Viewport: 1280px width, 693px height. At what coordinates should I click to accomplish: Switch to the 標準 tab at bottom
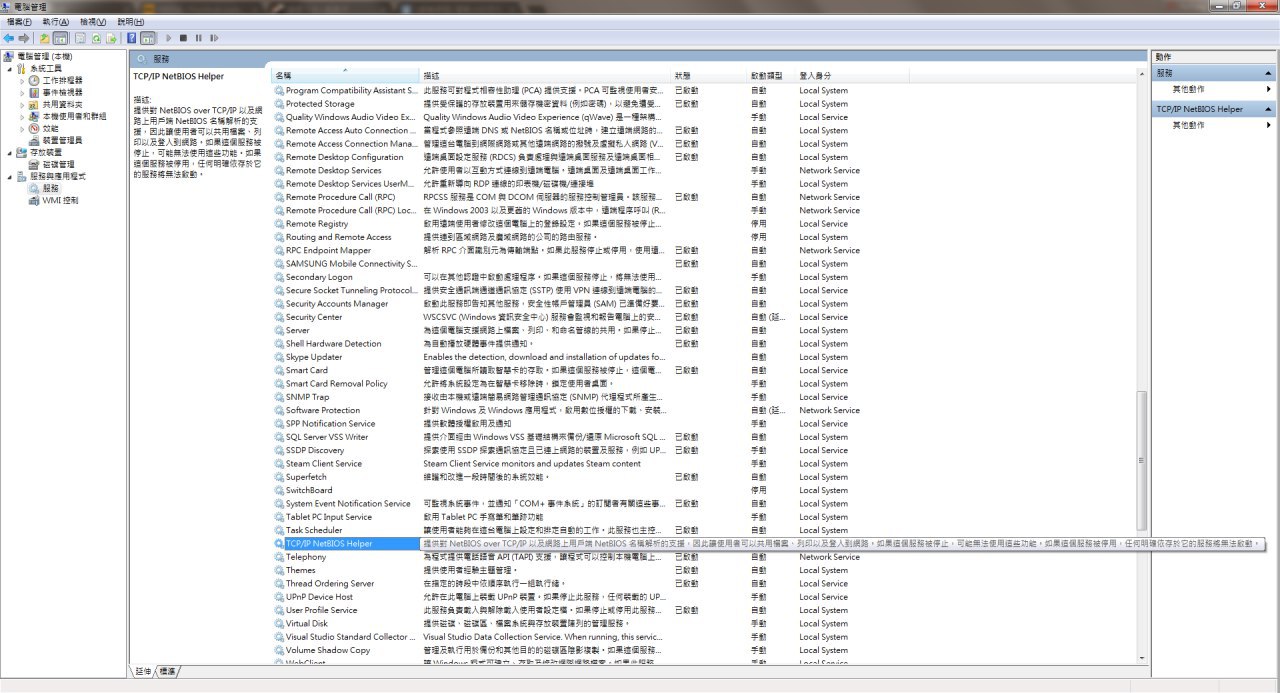(x=168, y=671)
